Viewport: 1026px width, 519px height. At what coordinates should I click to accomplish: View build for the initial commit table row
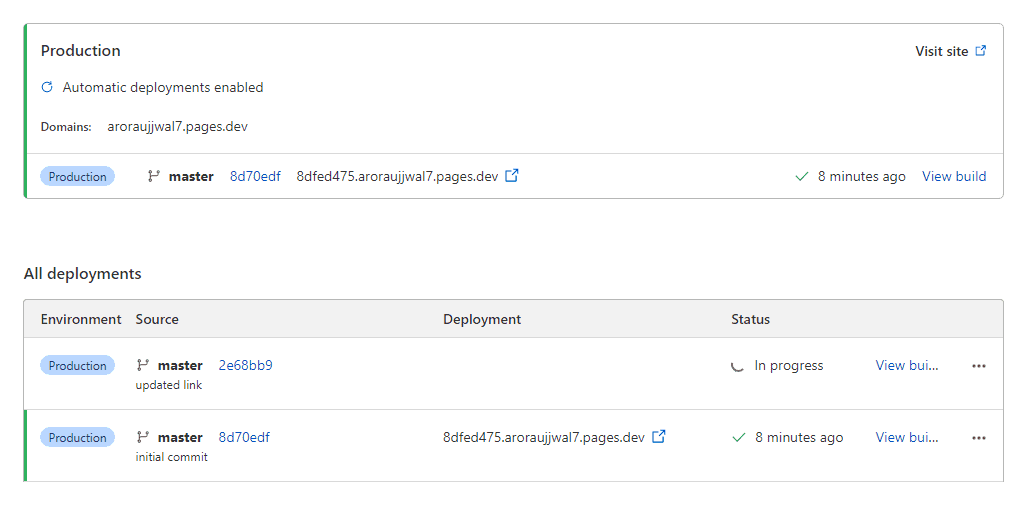coord(907,438)
